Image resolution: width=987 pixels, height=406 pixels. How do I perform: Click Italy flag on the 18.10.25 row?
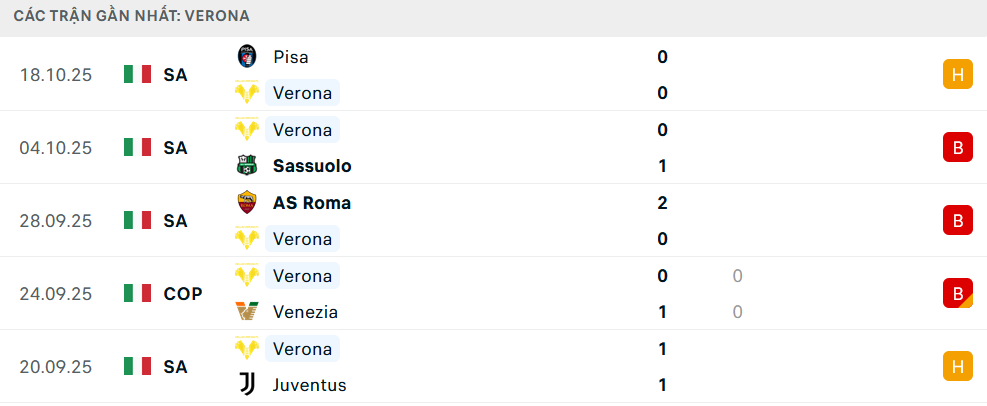[137, 74]
